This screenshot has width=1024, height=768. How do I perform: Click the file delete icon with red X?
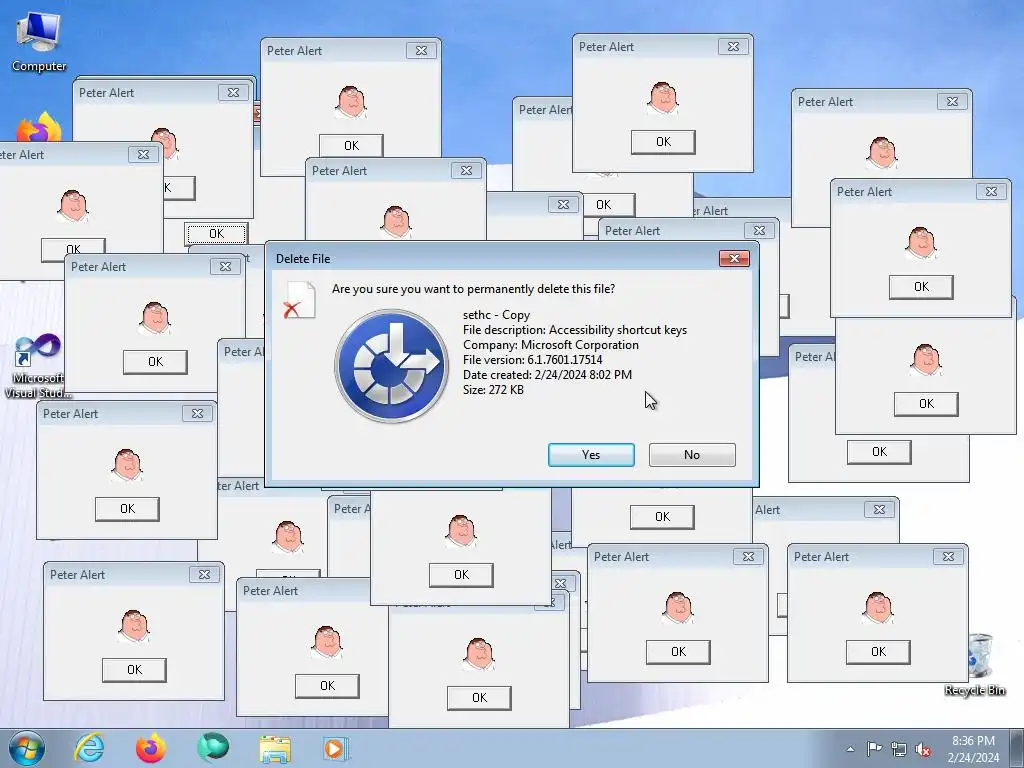300,300
